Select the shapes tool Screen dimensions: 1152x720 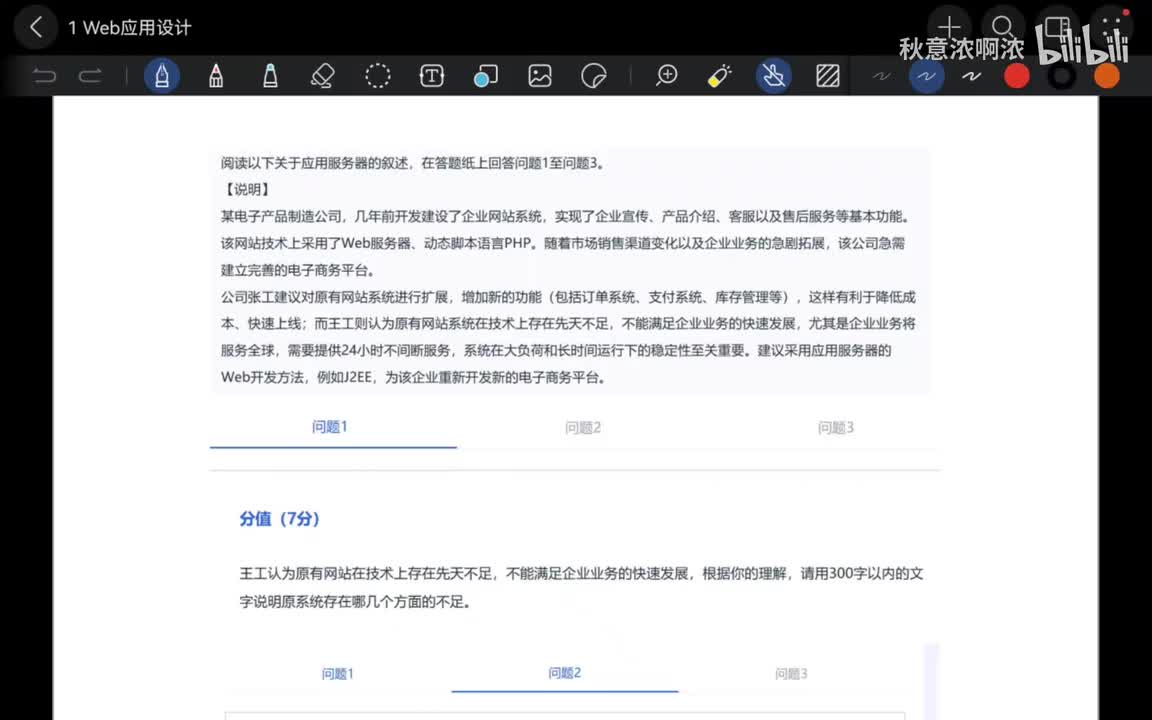(x=486, y=76)
